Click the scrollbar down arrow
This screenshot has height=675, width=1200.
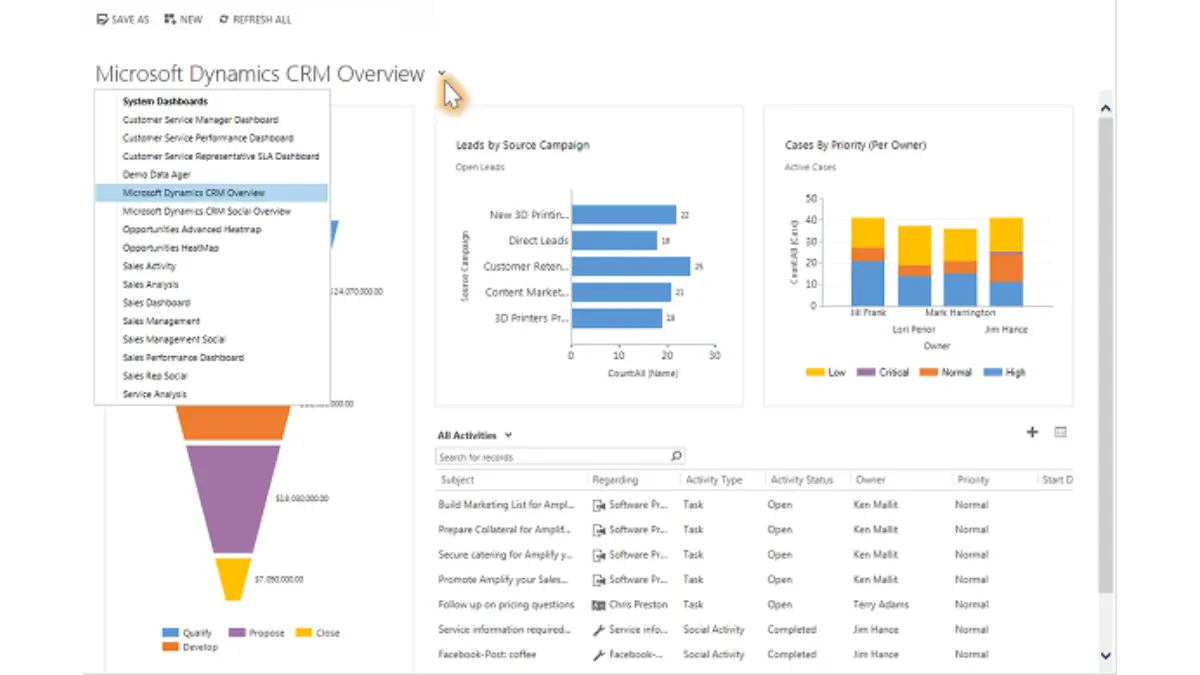pos(1105,655)
